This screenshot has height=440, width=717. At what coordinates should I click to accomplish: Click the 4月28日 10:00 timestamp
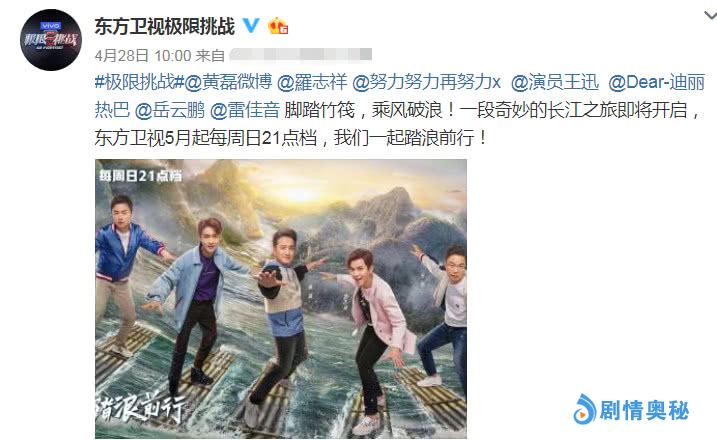[x=143, y=55]
